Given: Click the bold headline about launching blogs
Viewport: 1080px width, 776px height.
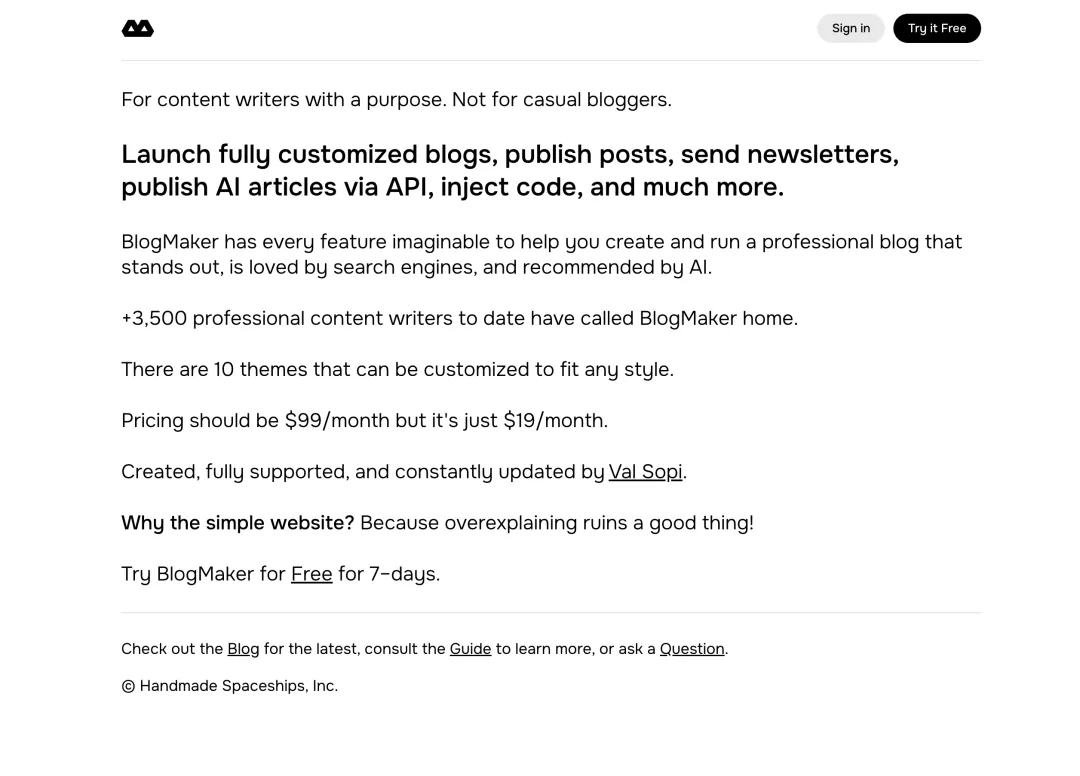Looking at the screenshot, I should (510, 170).
